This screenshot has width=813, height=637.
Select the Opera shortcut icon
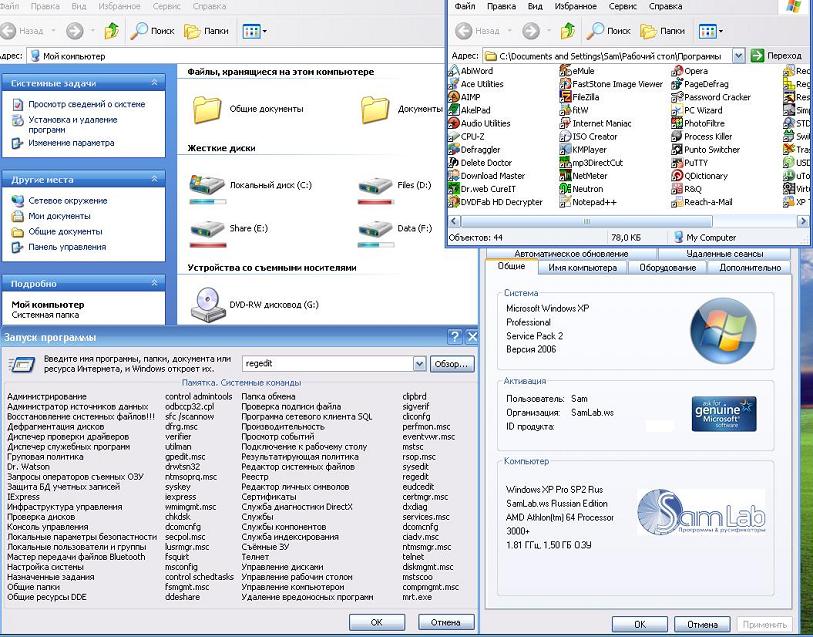coord(677,70)
